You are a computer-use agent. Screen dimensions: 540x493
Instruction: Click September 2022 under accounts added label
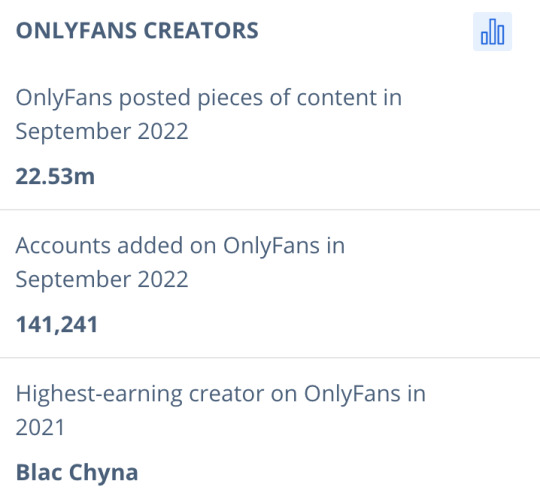[102, 279]
